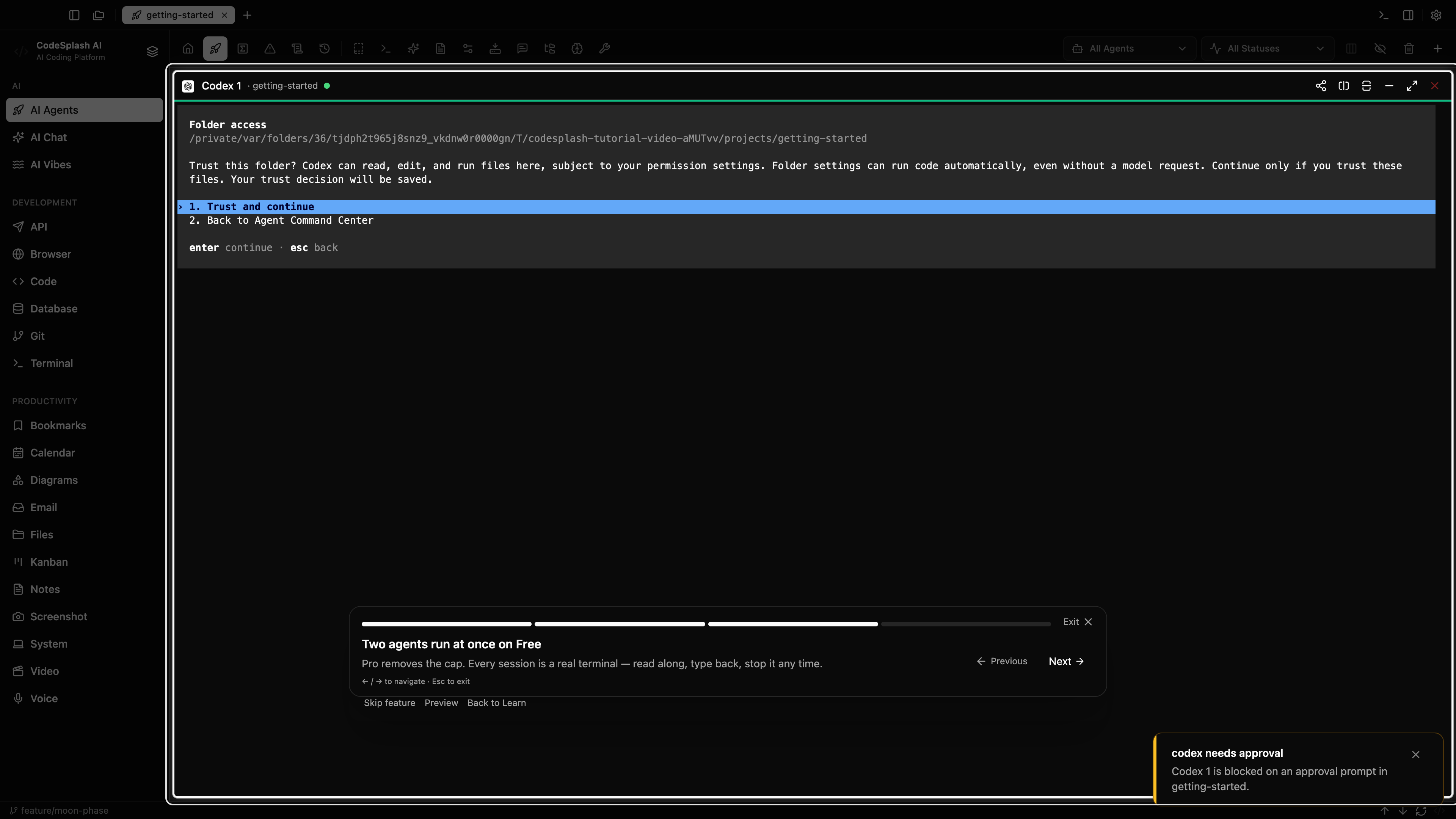Viewport: 1456px width, 819px height.
Task: Open the home icon in the toolbar
Action: click(188, 49)
